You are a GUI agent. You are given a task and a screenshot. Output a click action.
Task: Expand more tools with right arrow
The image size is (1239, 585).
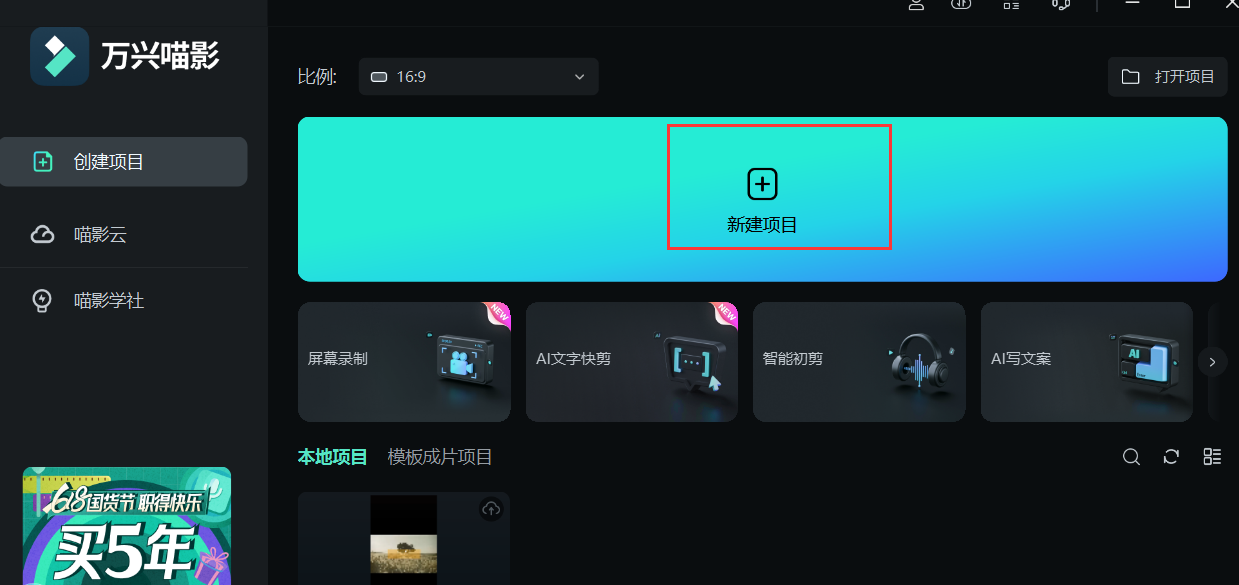pos(1211,362)
